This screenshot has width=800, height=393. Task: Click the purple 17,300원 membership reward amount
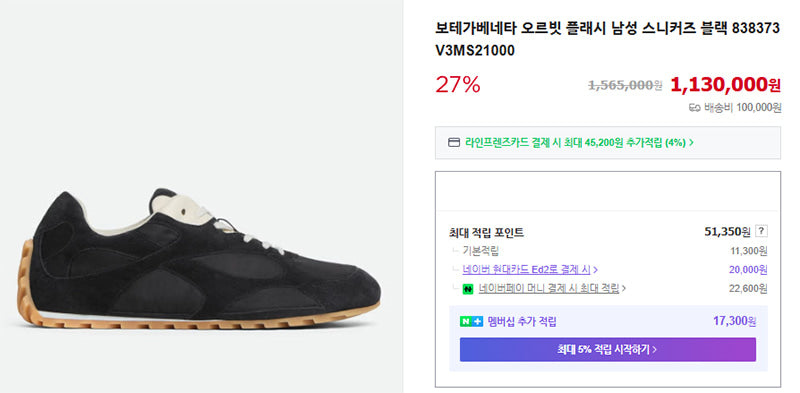(x=735, y=322)
